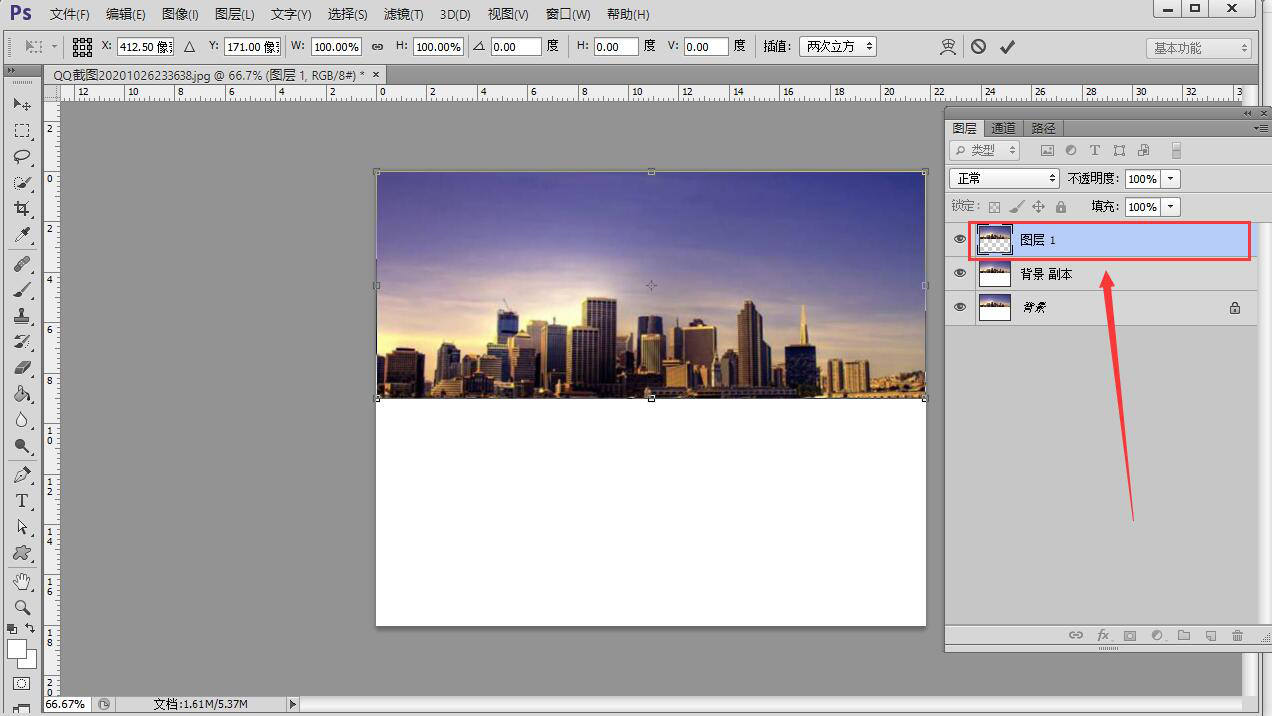Open the 正常 blend mode dropdown
Viewport: 1272px width, 716px height.
click(1004, 179)
